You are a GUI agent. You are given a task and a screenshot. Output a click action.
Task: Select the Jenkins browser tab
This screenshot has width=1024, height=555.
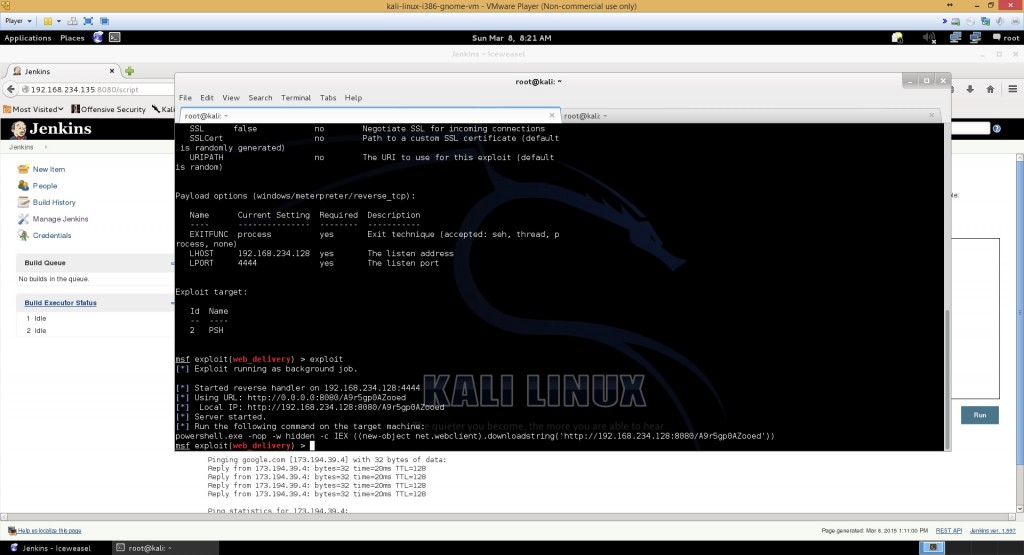tap(62, 71)
